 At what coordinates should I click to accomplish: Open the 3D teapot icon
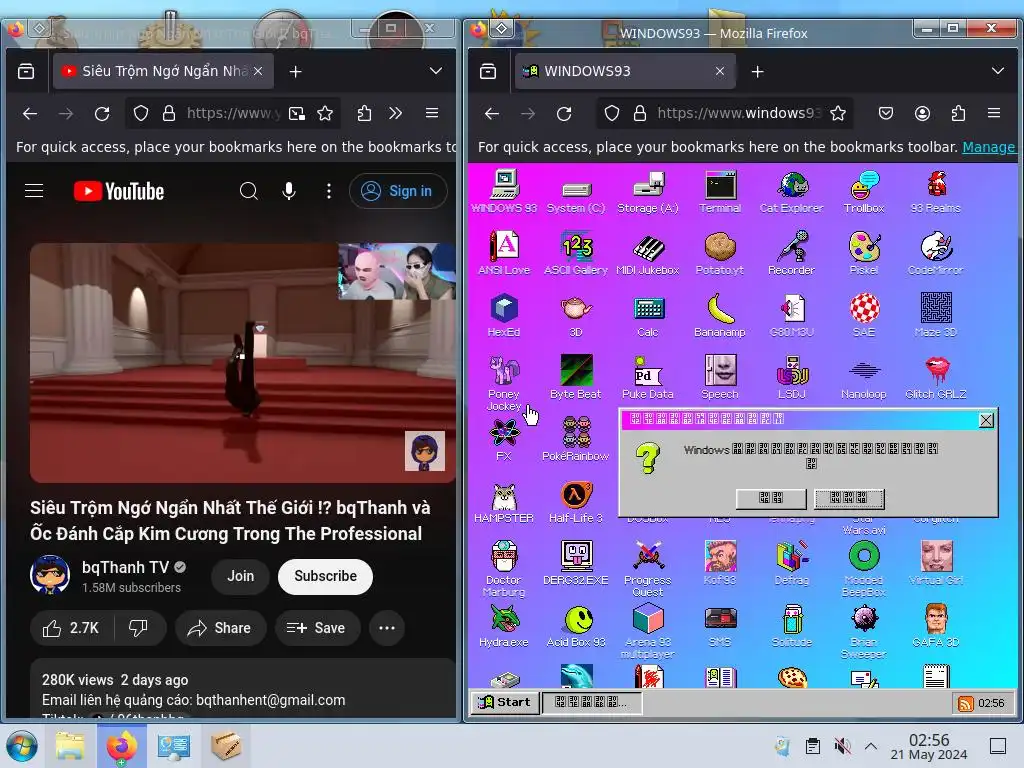(576, 315)
